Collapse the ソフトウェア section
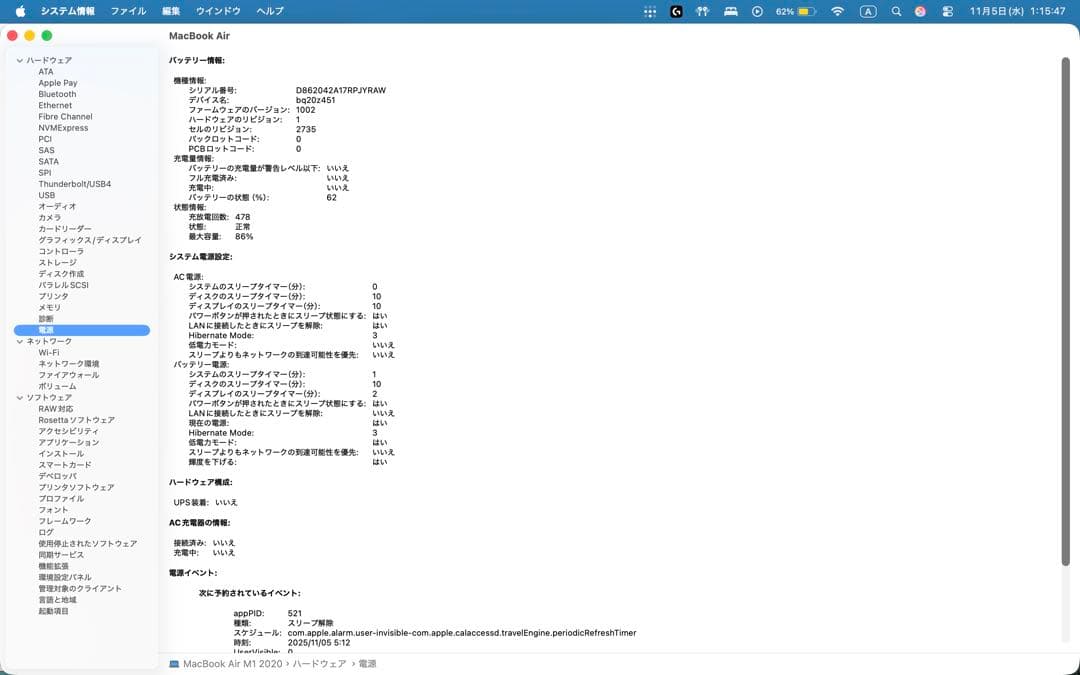The image size is (1080, 675). click(x=18, y=396)
